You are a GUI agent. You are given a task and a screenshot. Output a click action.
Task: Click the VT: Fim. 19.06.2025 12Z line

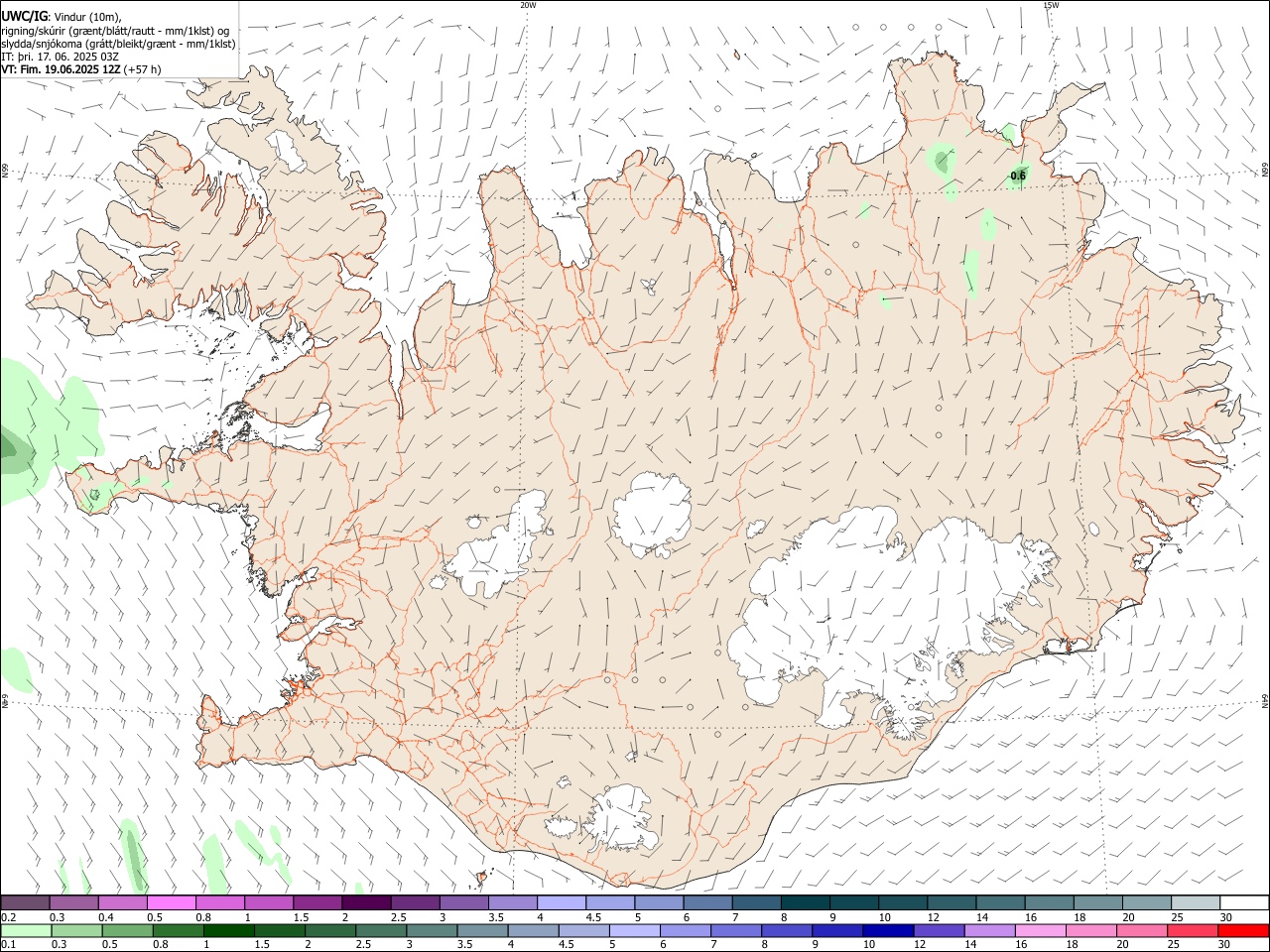[80, 69]
